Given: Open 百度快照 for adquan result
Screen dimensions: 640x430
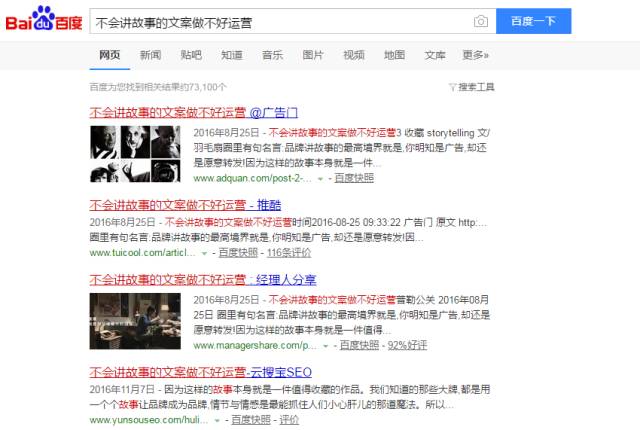Looking at the screenshot, I should click(354, 178).
